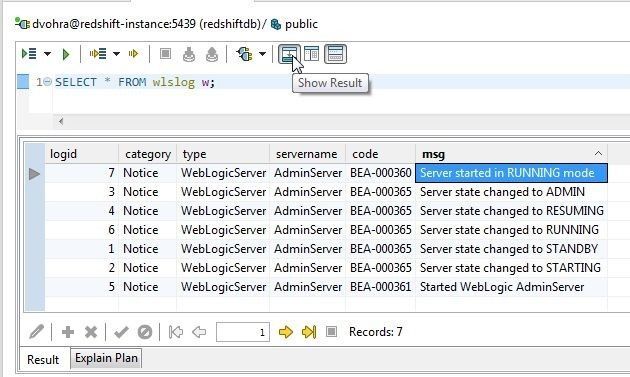Select cell 'Server state changed to STARTING'
This screenshot has width=630, height=377.
[511, 268]
